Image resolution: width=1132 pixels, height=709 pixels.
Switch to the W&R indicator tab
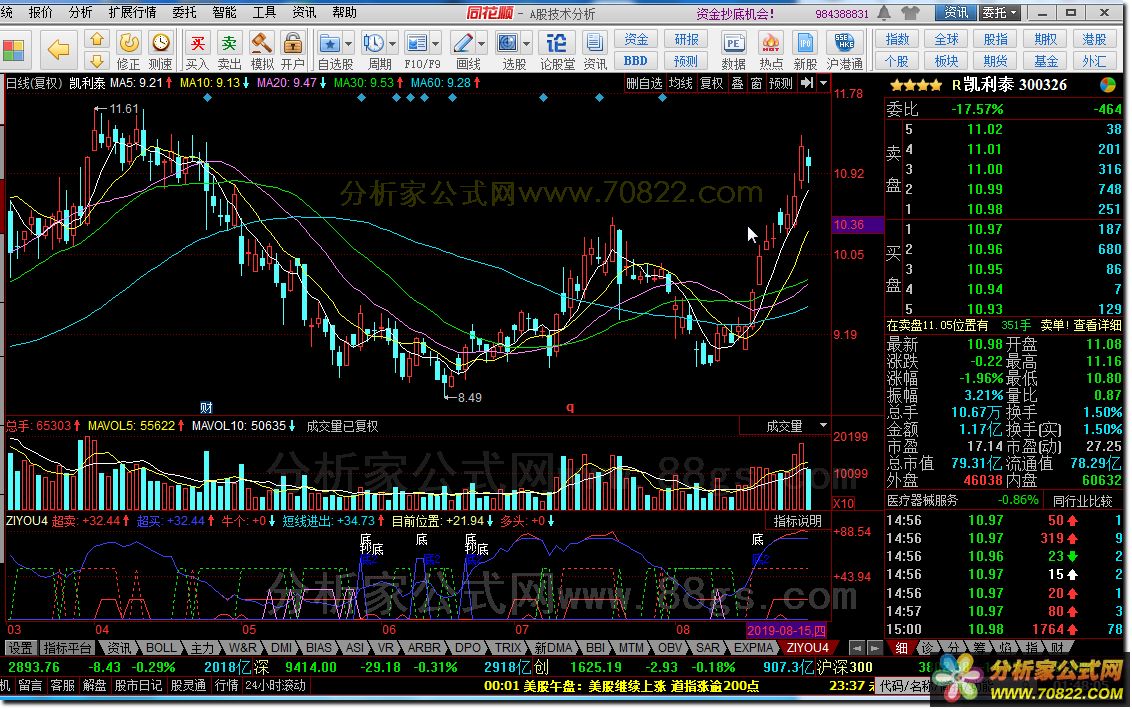242,648
